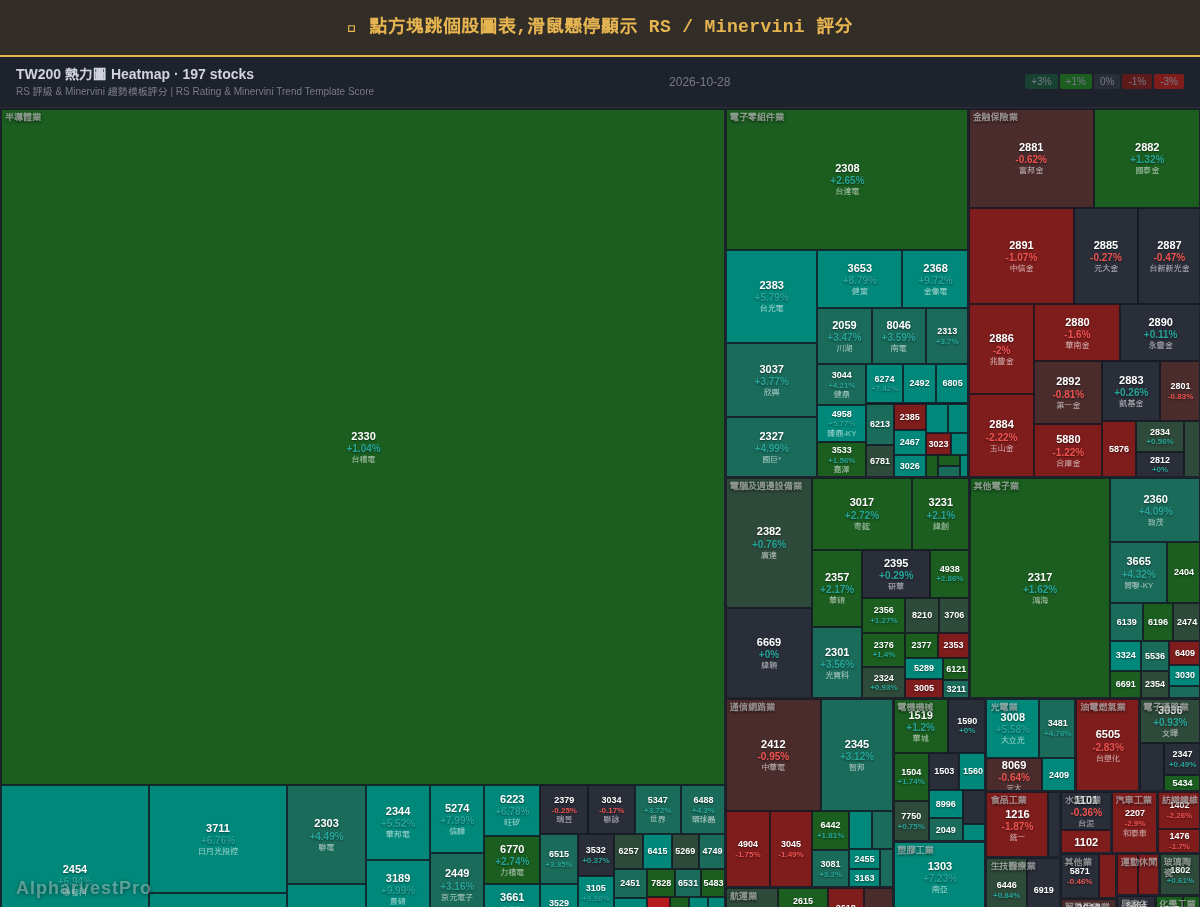1200x907 pixels.
Task: Click the +1% legend swatch
Action: coord(1076,82)
